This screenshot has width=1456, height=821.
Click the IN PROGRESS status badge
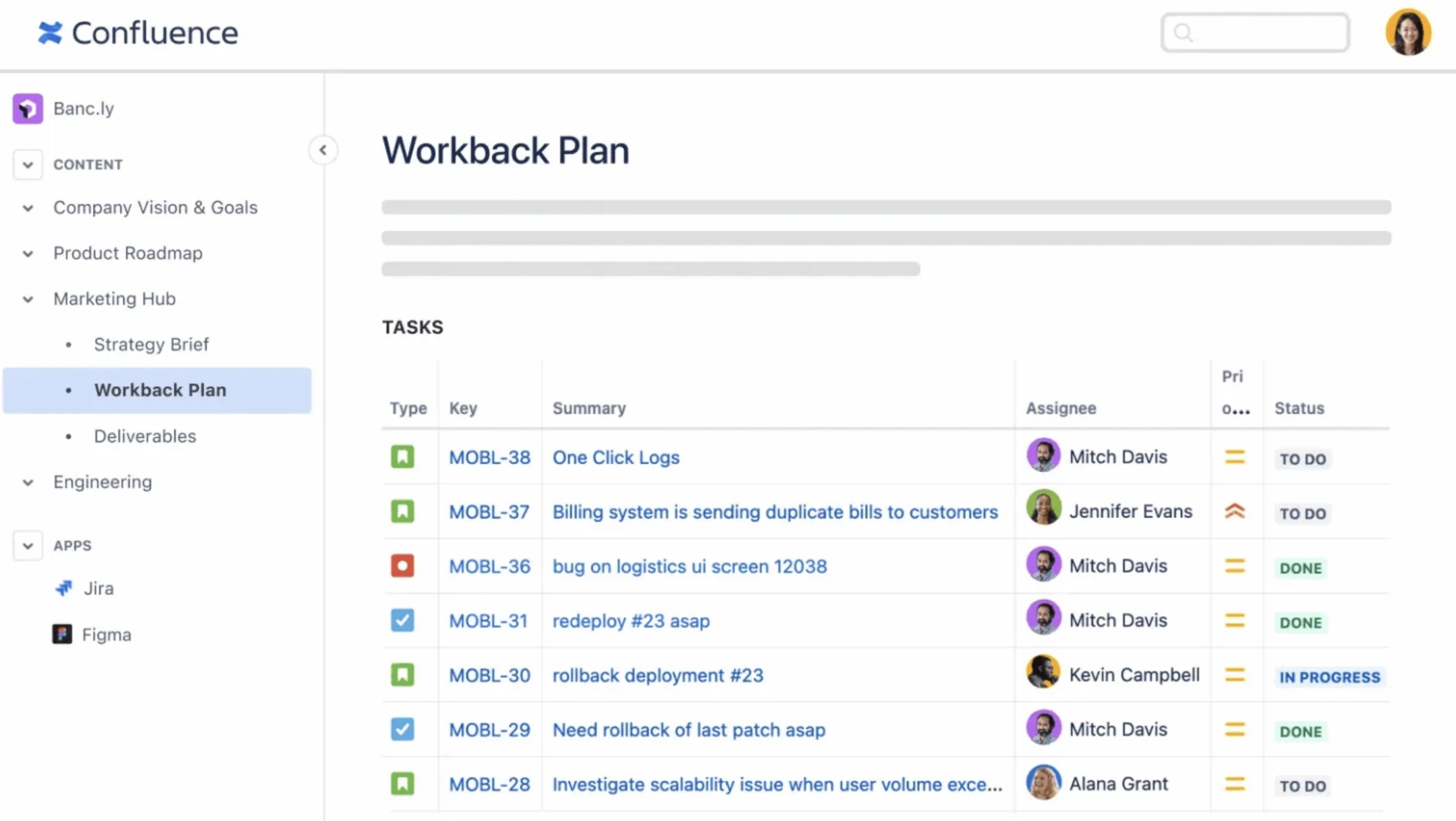tap(1329, 677)
